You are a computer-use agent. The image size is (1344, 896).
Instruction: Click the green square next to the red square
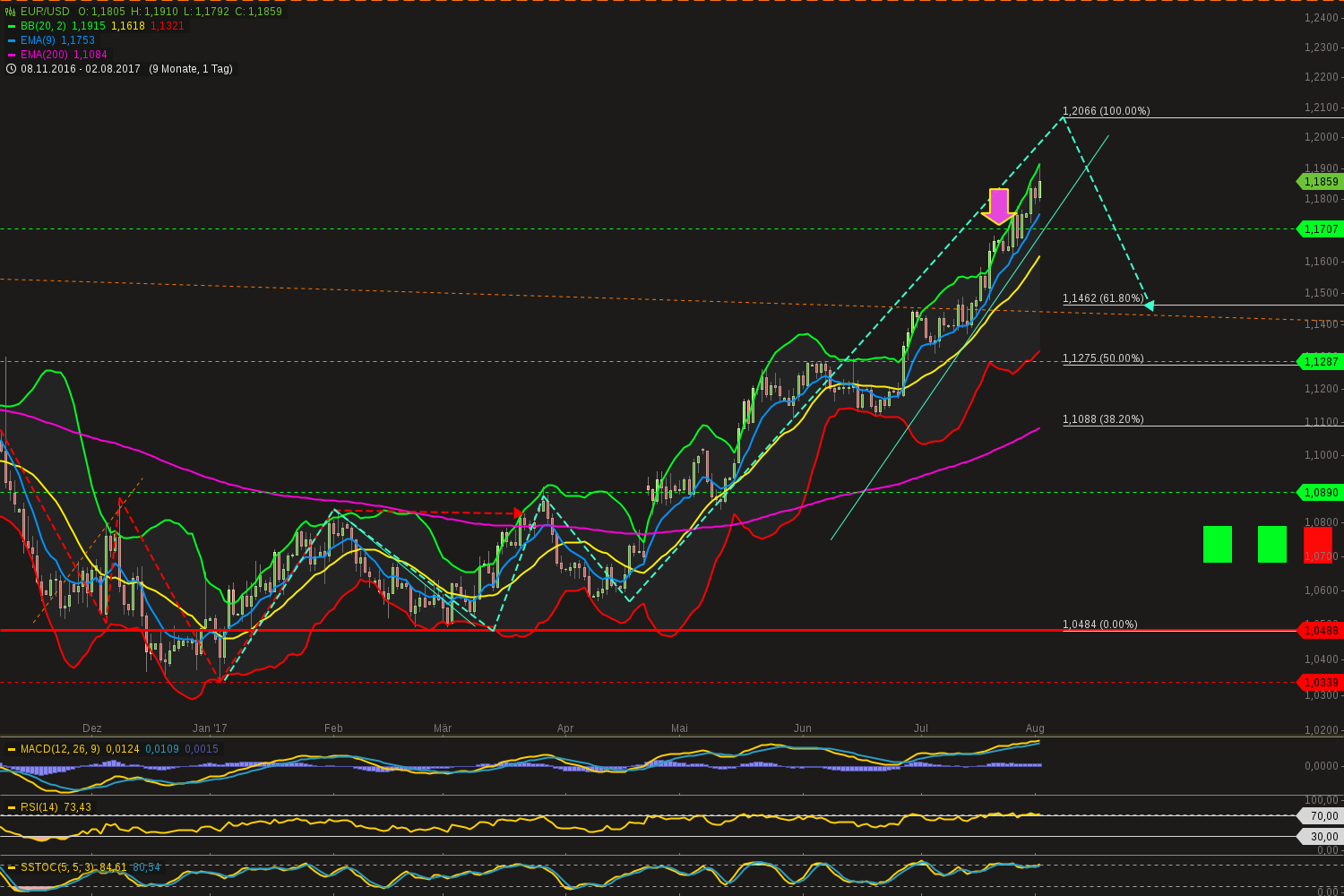1272,545
